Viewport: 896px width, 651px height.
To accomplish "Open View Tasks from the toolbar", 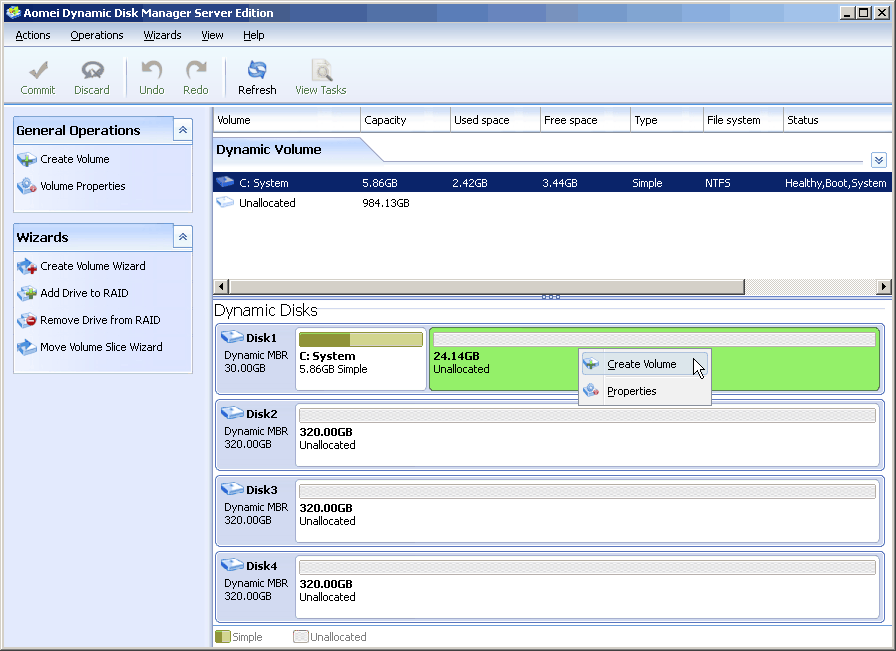I will coord(321,72).
